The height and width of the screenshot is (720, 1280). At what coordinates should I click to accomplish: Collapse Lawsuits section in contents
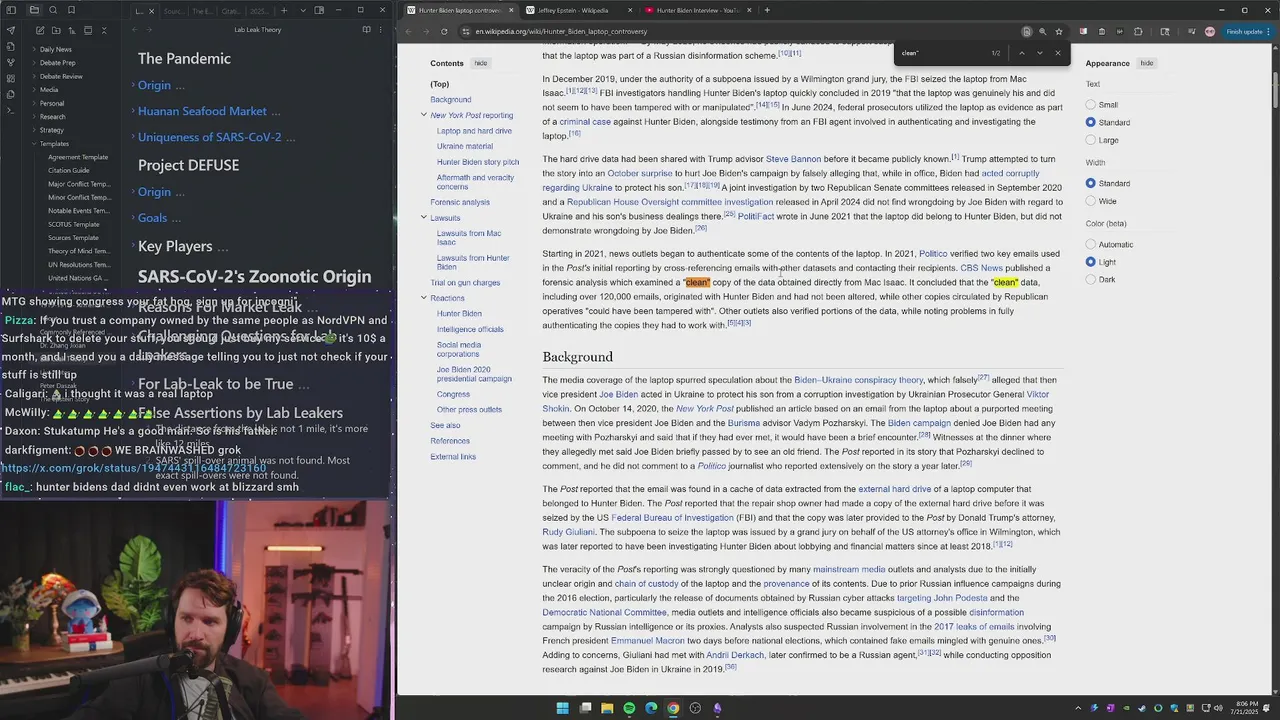[424, 217]
